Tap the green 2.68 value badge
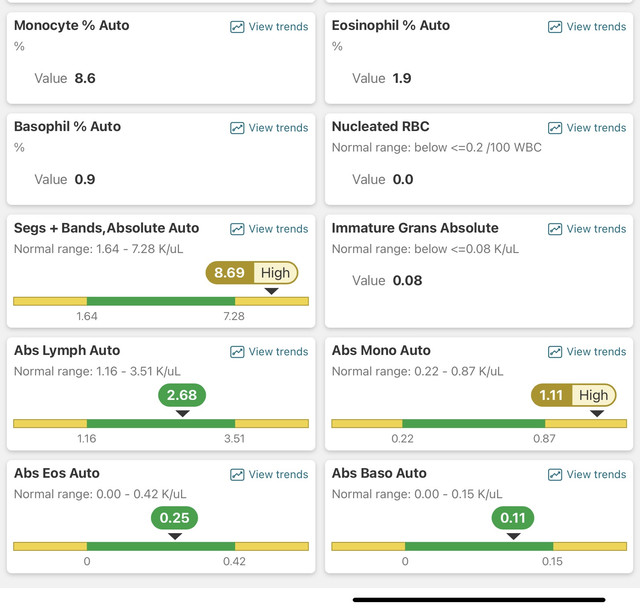The image size is (640, 608). point(182,395)
